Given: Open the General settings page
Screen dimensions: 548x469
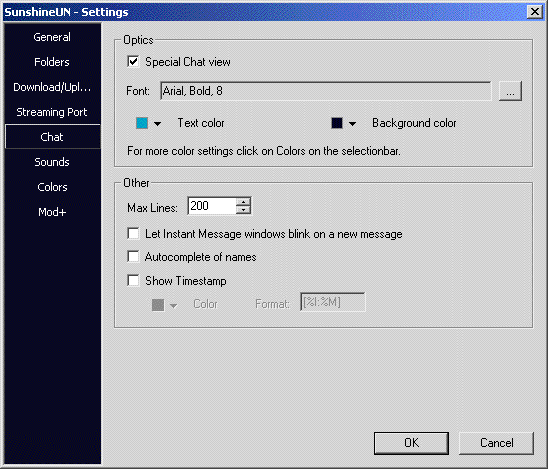Looking at the screenshot, I should [x=52, y=37].
